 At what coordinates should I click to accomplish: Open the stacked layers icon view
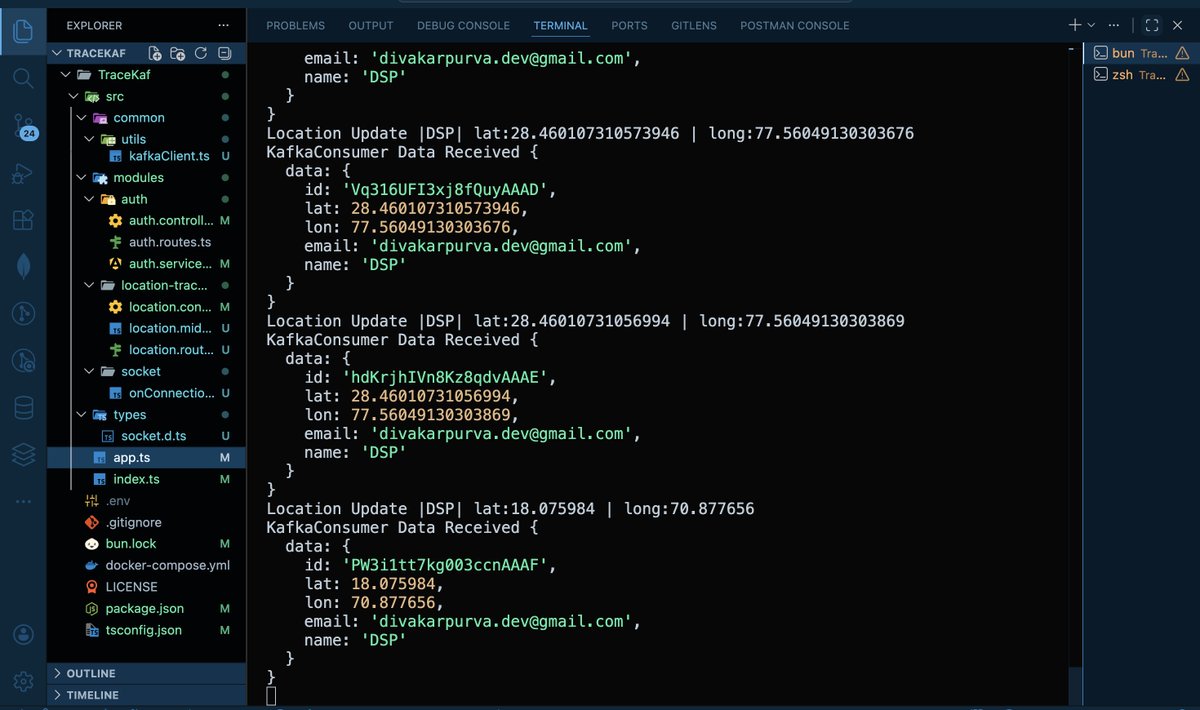[x=23, y=455]
